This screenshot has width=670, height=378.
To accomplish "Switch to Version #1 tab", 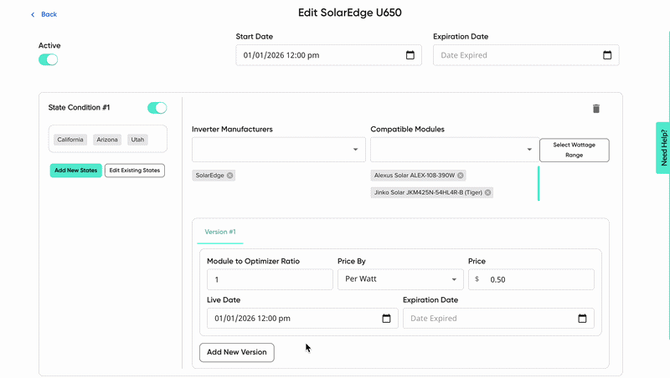I will pyautogui.click(x=220, y=232).
